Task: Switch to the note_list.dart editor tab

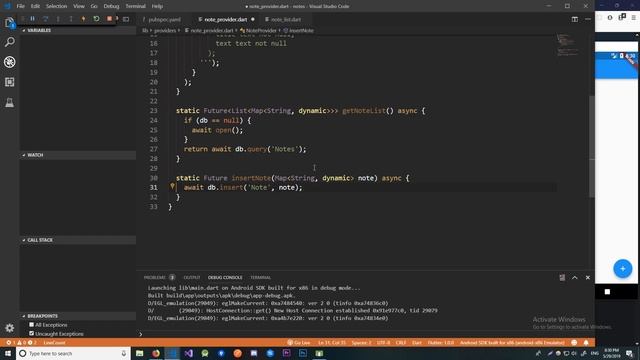Action: point(285,19)
